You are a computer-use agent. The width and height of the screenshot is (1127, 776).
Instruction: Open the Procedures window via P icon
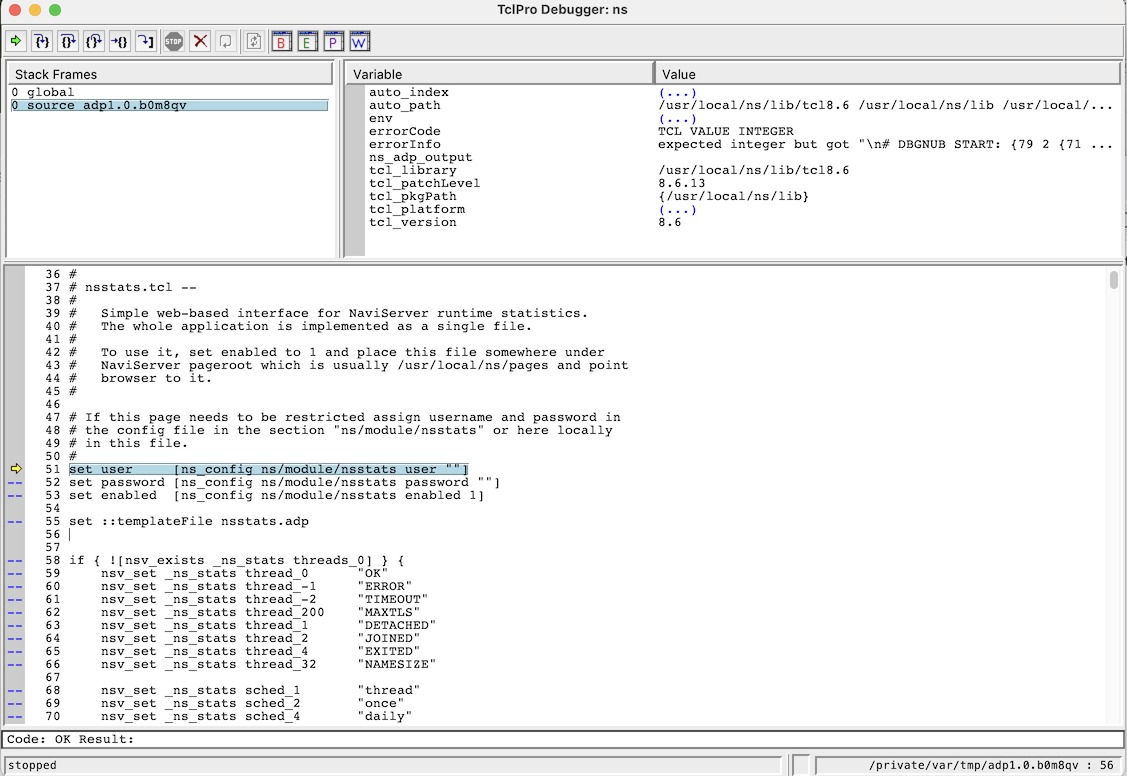coord(333,41)
